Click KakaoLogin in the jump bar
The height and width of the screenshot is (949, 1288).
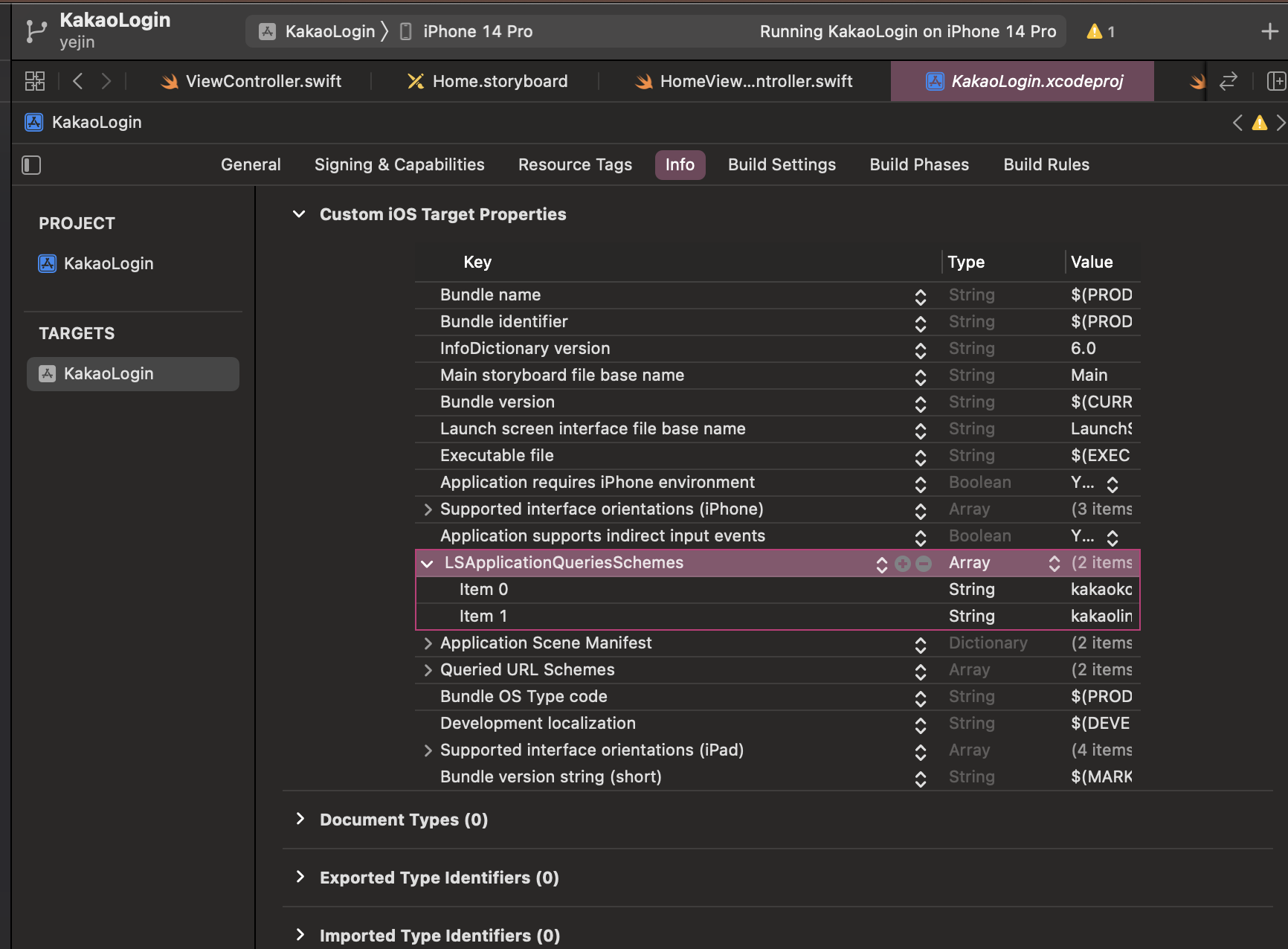(97, 122)
